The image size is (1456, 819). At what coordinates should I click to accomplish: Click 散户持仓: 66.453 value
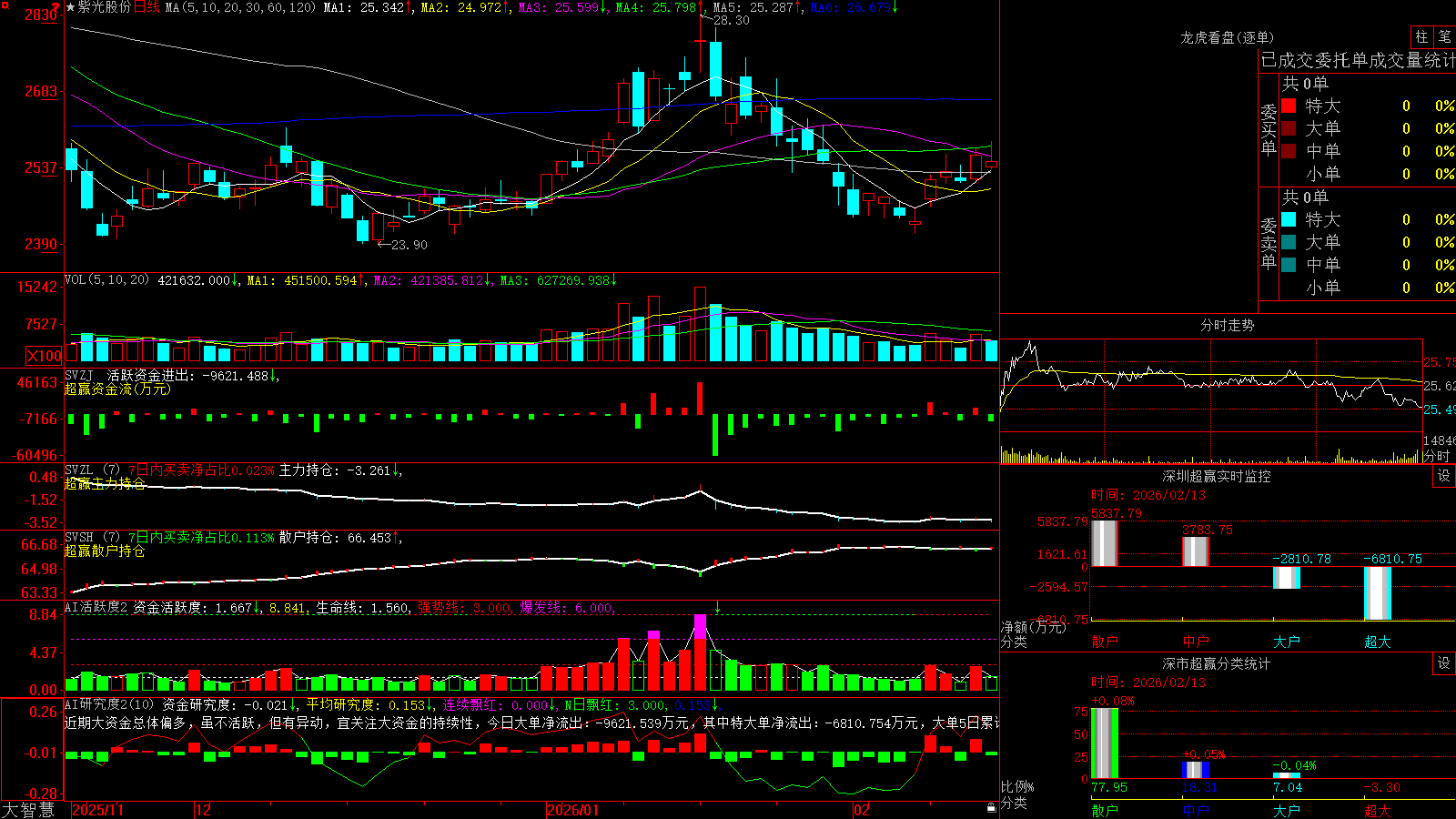(335, 538)
